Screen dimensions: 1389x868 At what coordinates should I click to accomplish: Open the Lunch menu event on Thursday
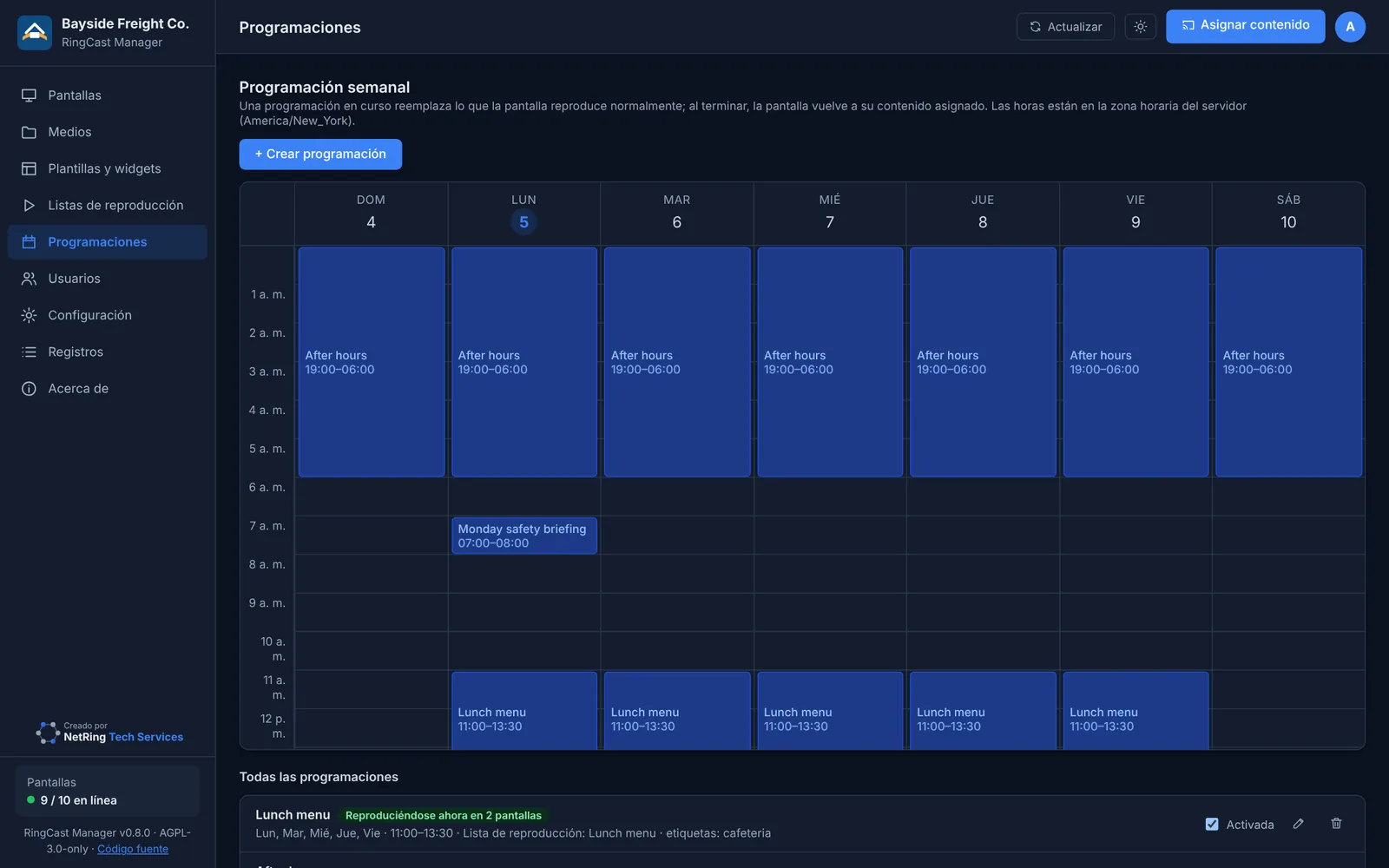983,710
